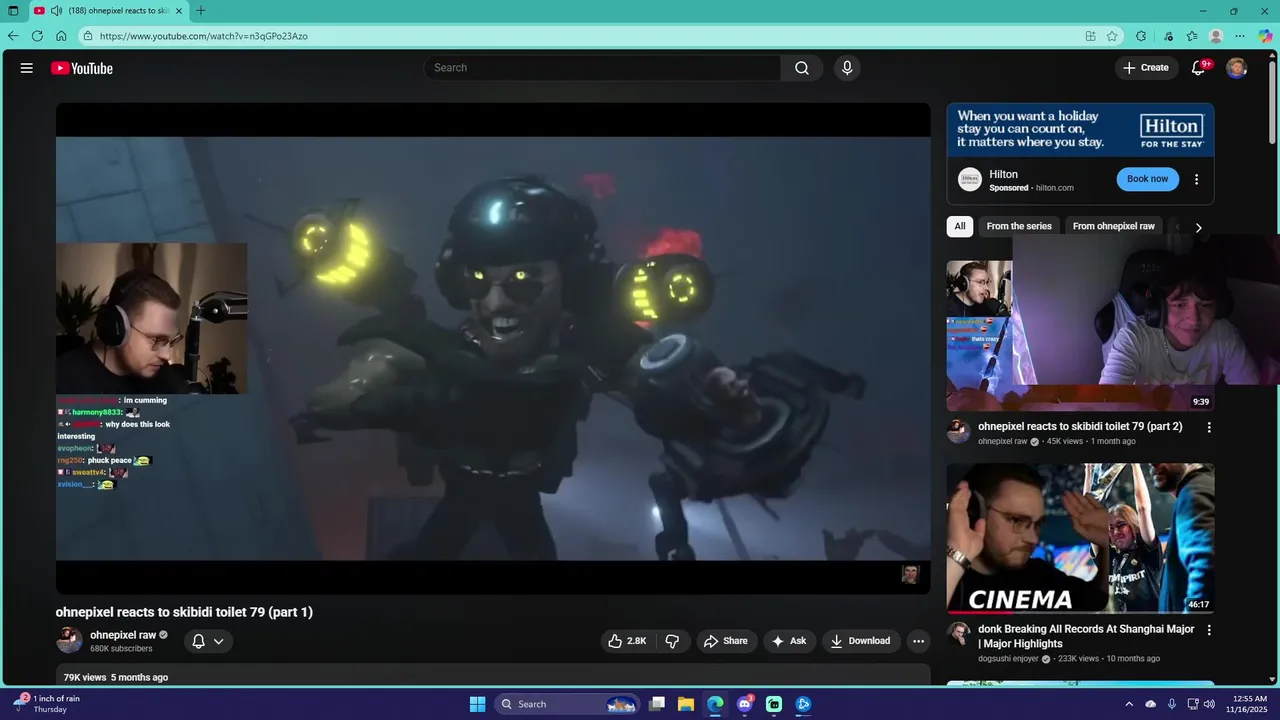
Task: Click the main video player area
Action: point(493,348)
